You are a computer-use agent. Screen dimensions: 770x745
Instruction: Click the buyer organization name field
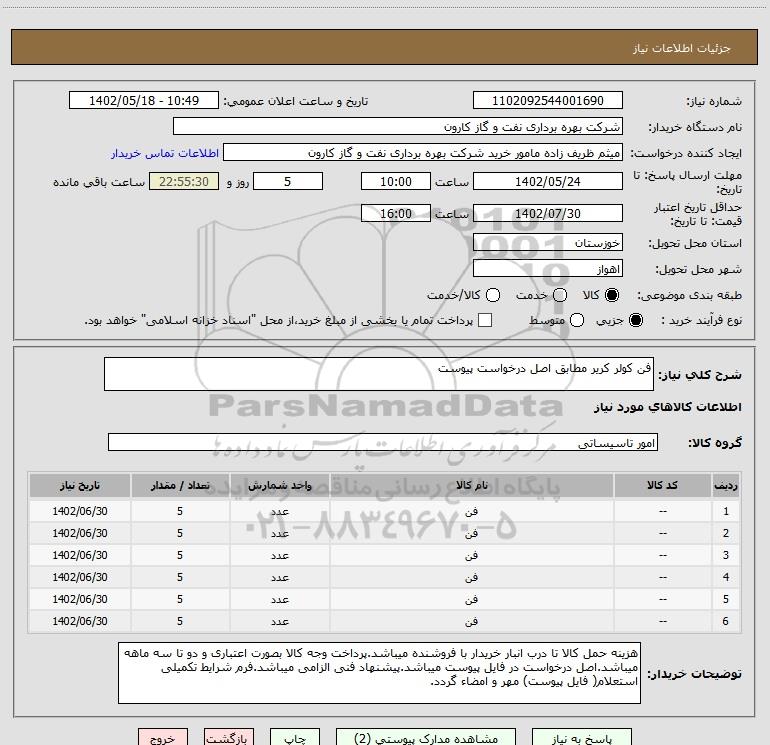coord(398,126)
